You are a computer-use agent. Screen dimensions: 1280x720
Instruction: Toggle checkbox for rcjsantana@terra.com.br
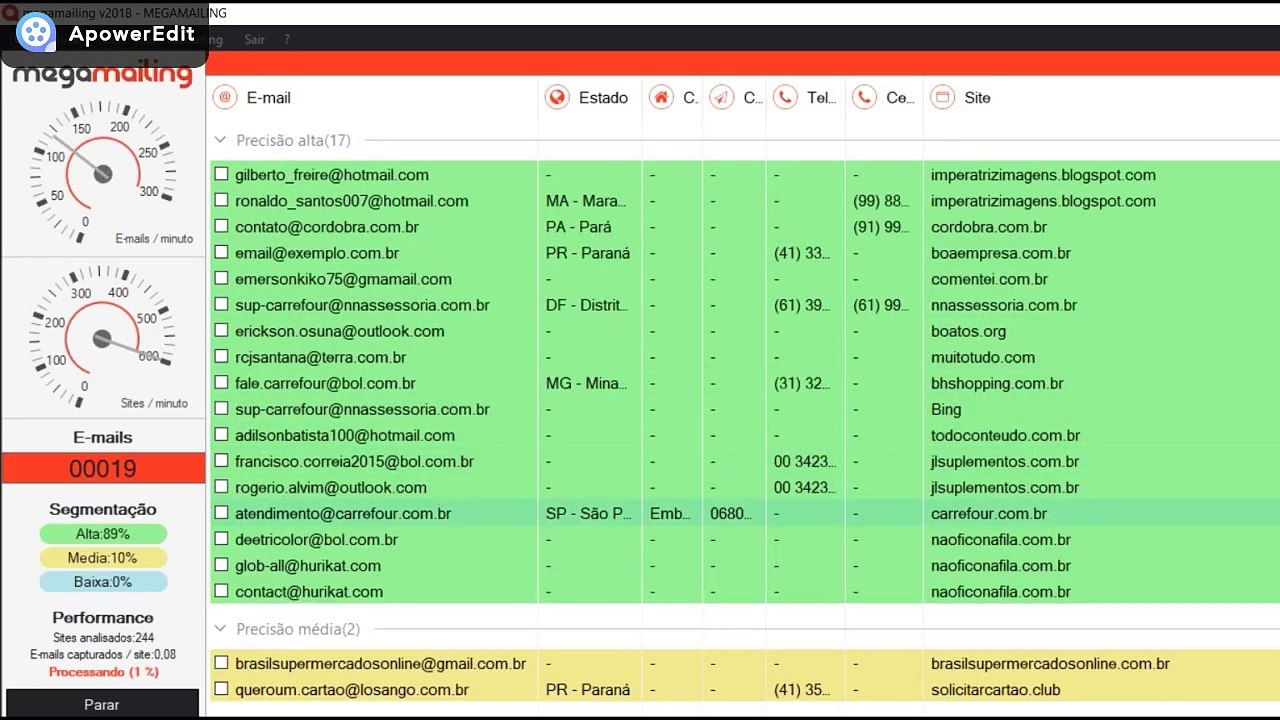pyautogui.click(x=222, y=357)
